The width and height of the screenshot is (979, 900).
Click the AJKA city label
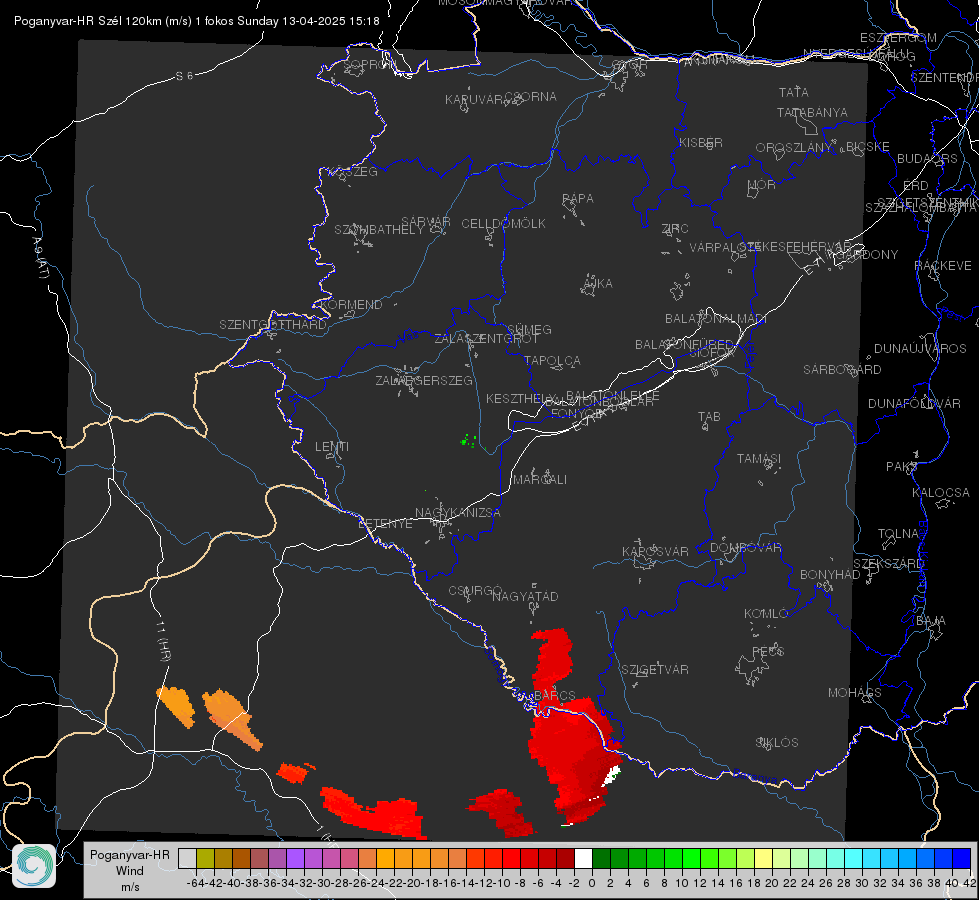(598, 284)
